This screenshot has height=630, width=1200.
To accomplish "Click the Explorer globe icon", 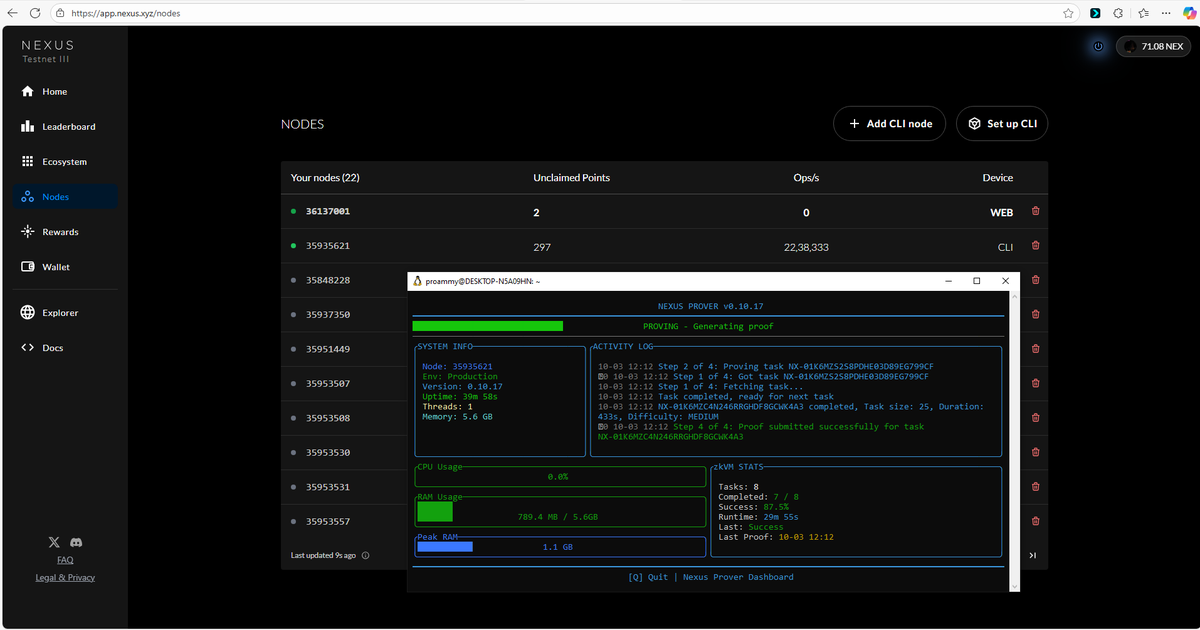I will (x=28, y=313).
